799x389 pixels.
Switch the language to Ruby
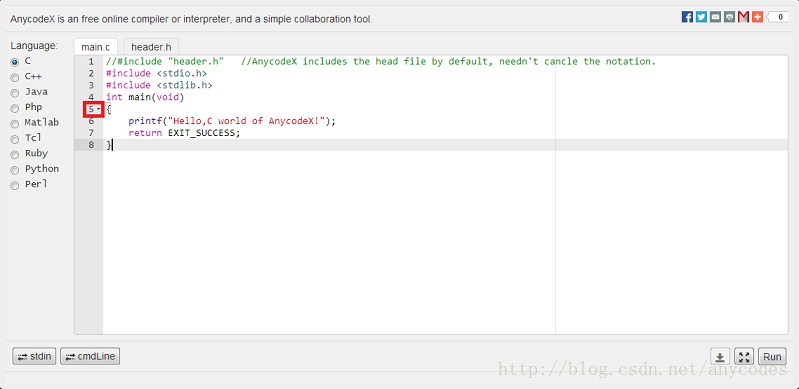(x=15, y=154)
